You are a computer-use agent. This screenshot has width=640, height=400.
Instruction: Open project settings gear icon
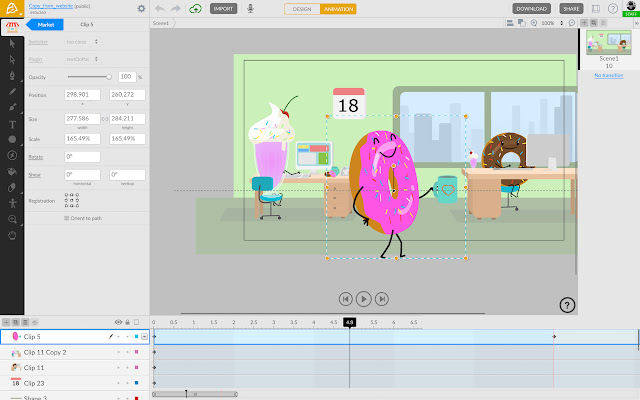pyautogui.click(x=141, y=9)
